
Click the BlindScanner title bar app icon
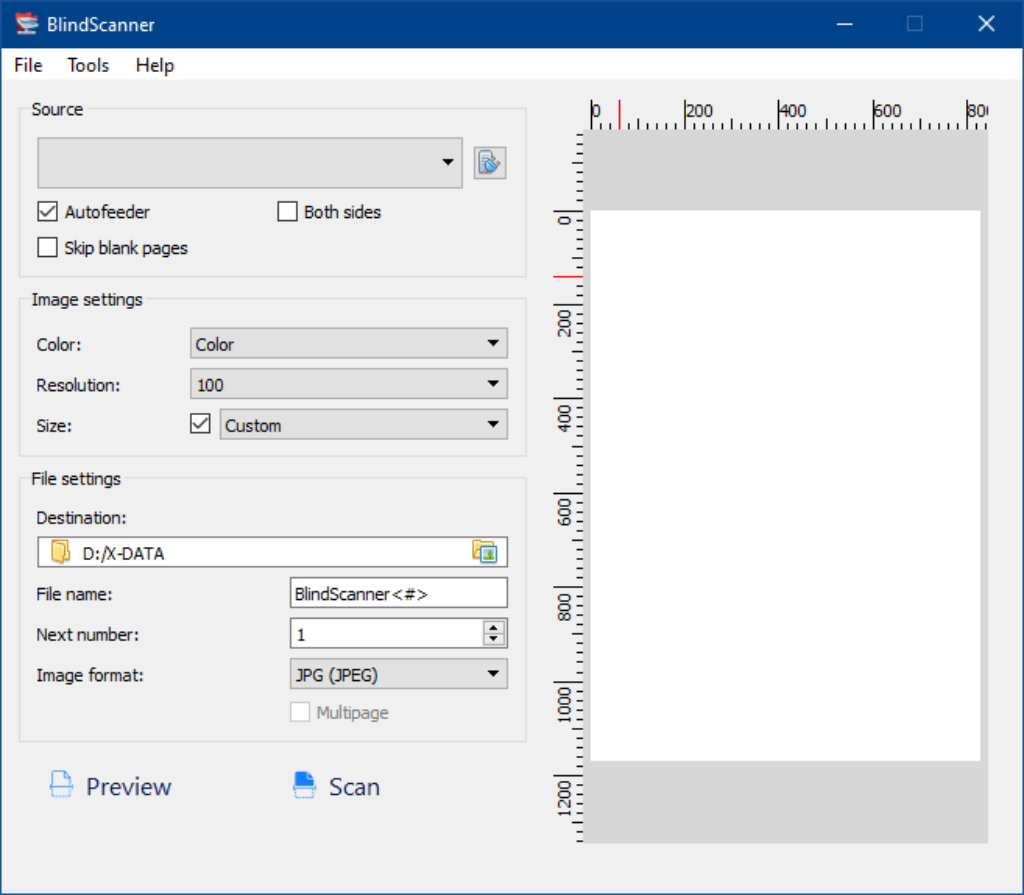(27, 24)
